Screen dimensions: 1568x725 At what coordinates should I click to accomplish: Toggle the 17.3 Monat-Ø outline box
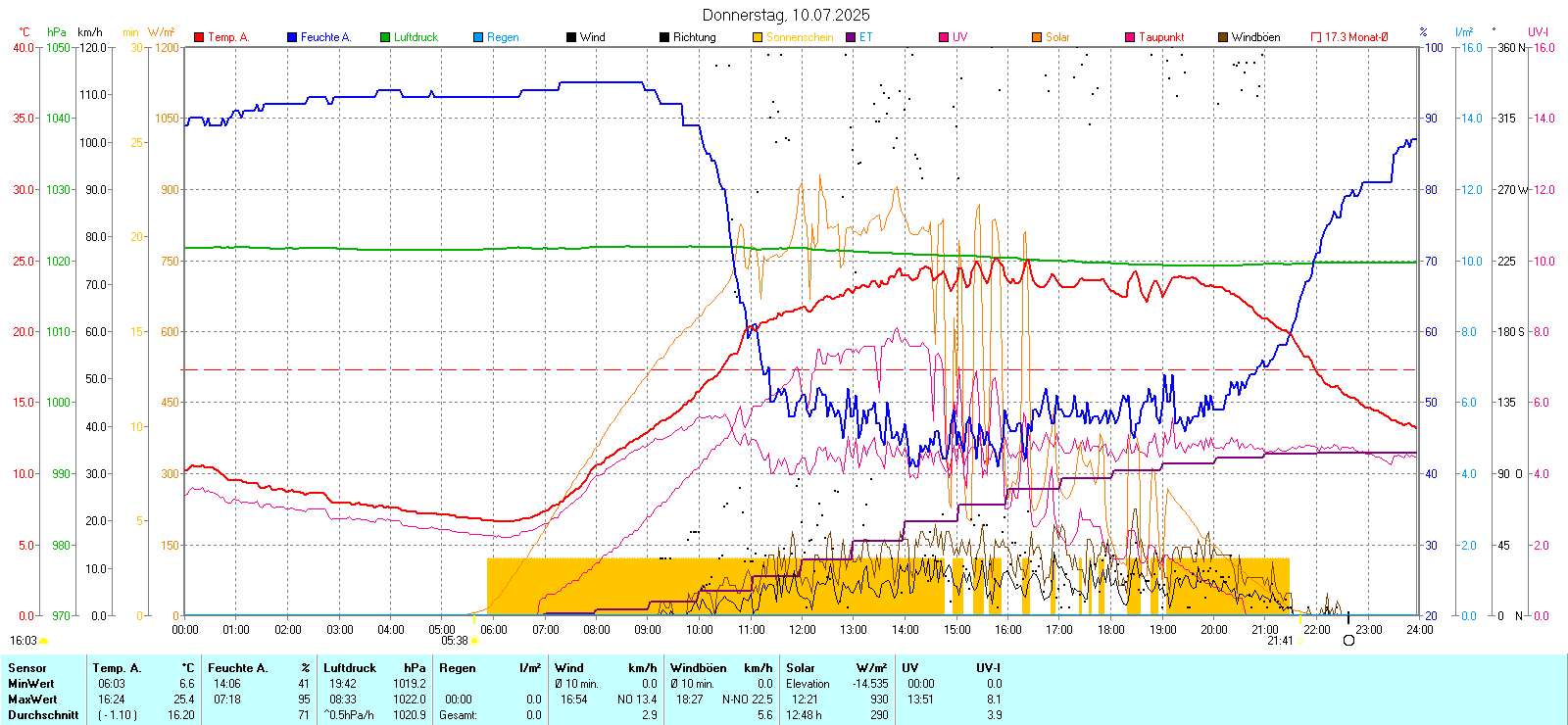[x=1316, y=37]
